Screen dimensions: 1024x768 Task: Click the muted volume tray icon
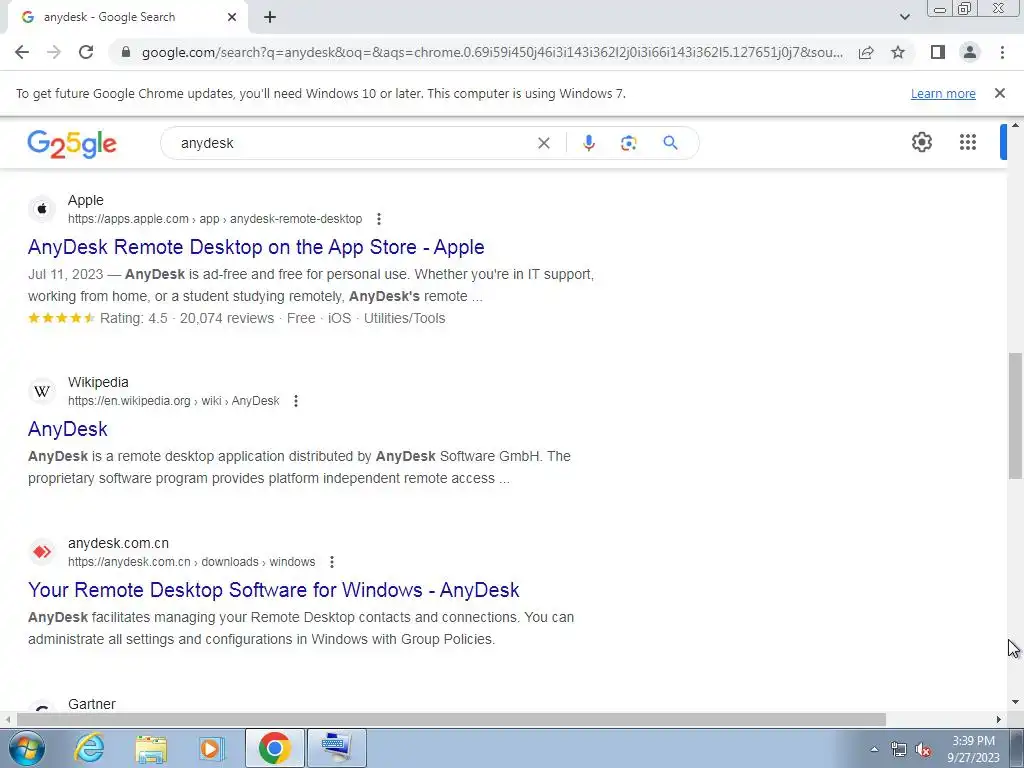923,750
